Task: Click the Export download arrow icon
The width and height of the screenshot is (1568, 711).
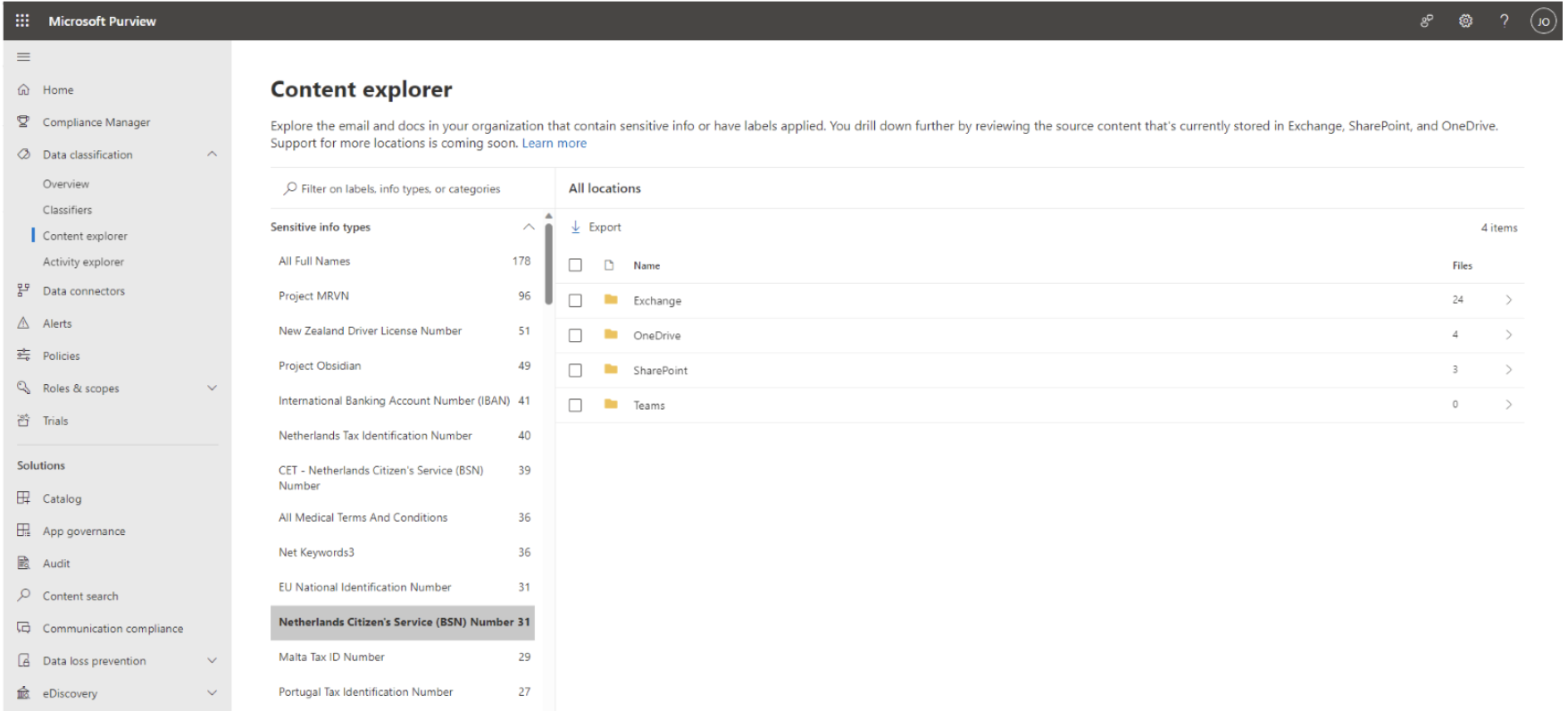Action: pos(576,227)
